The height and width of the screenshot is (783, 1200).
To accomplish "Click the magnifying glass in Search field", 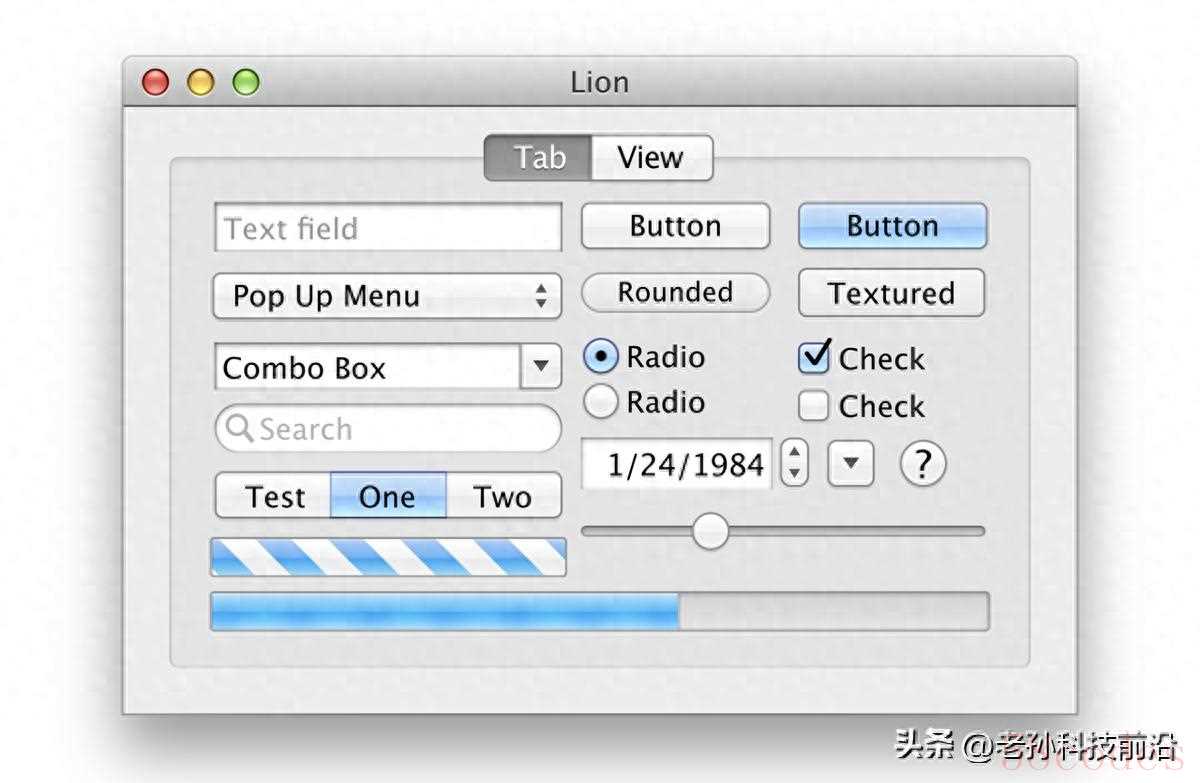I will (239, 429).
